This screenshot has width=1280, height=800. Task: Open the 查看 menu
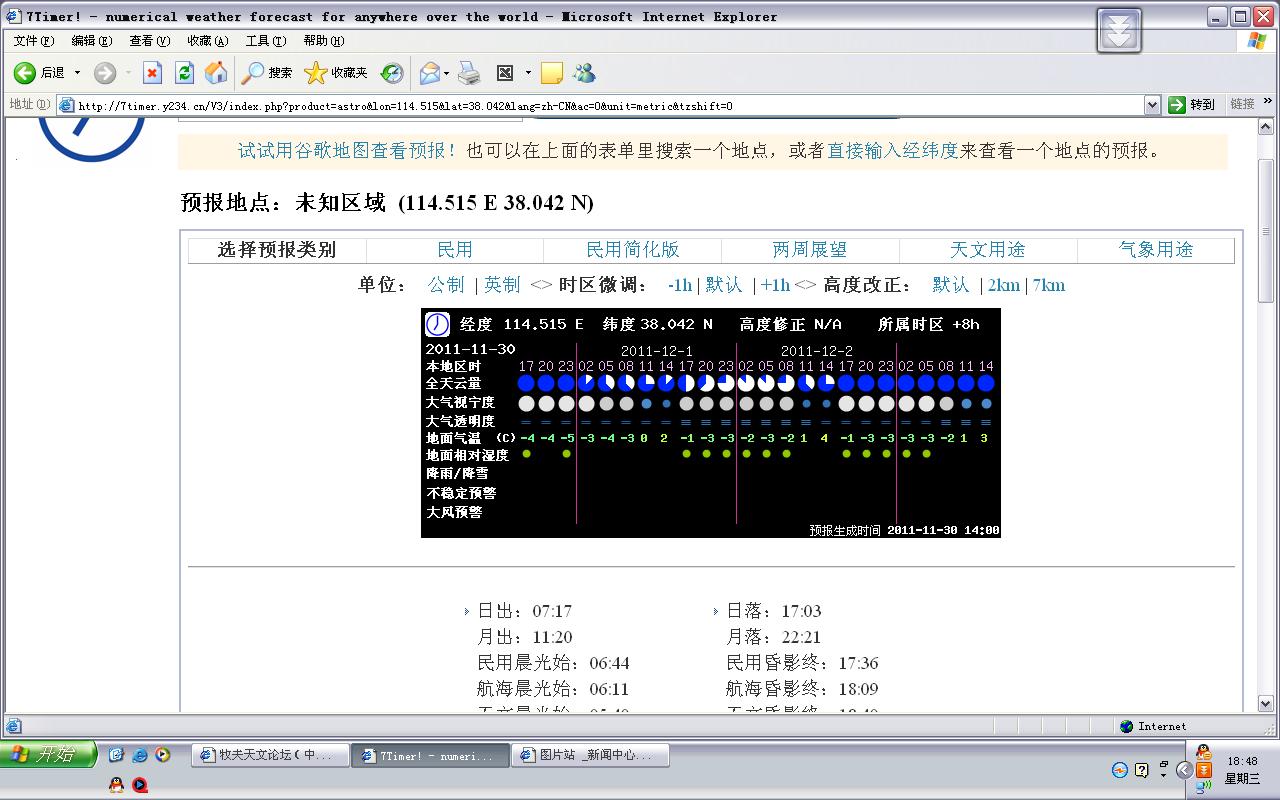(x=149, y=41)
